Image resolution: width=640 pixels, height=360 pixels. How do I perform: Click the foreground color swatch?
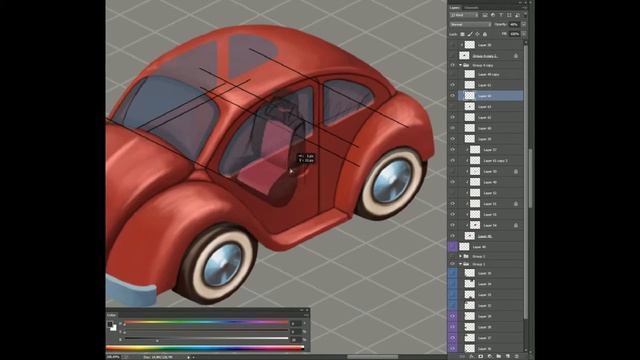(x=110, y=324)
